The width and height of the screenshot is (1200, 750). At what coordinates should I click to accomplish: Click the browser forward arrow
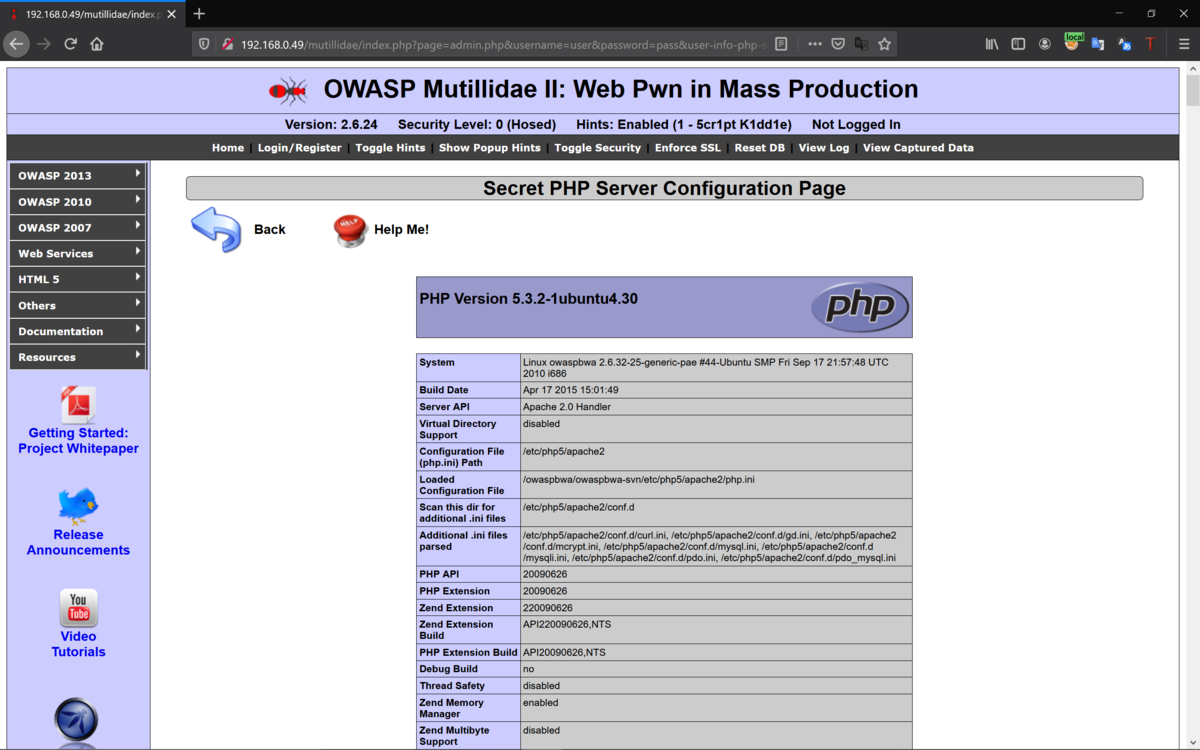(x=43, y=44)
